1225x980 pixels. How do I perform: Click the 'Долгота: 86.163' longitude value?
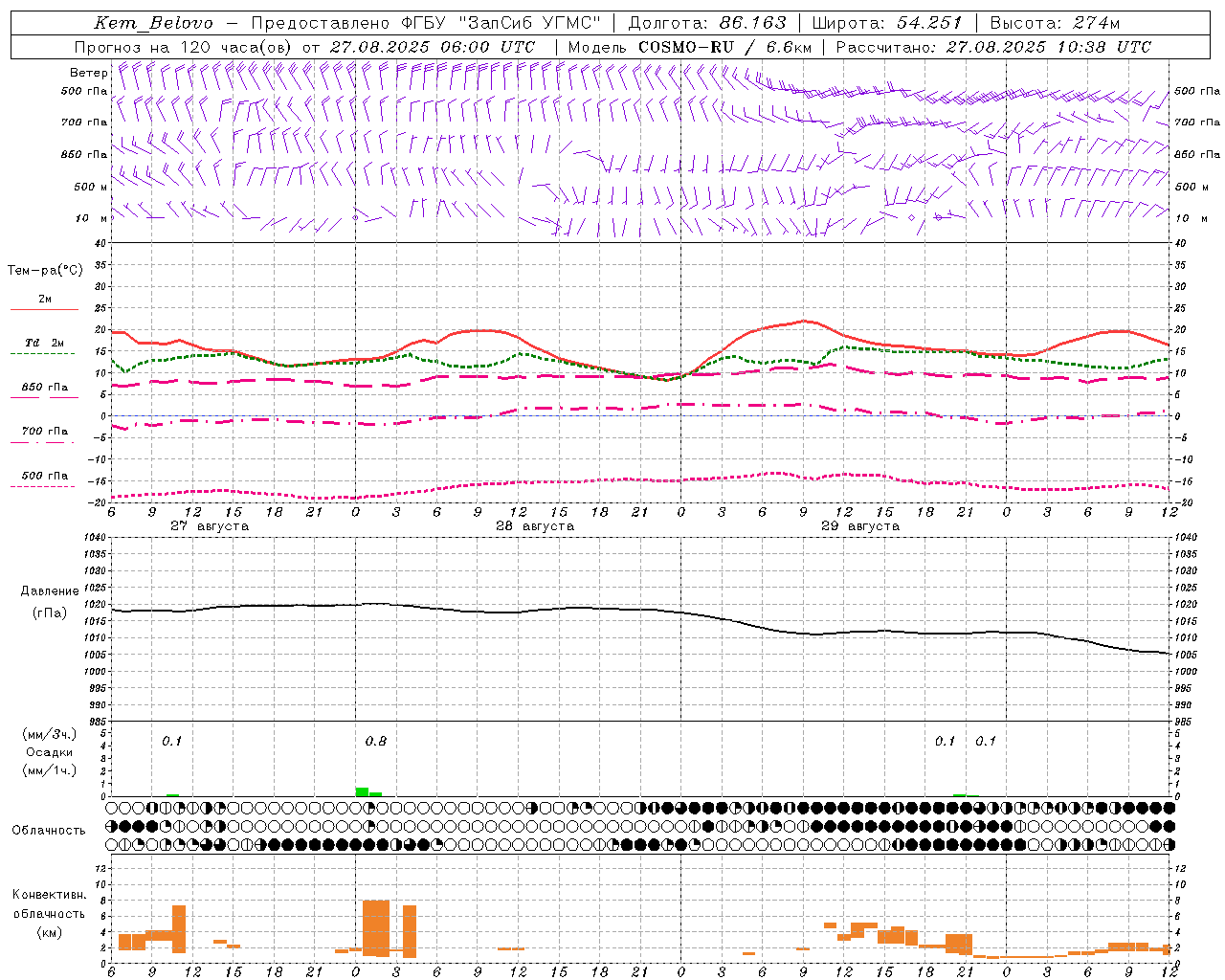point(707,23)
